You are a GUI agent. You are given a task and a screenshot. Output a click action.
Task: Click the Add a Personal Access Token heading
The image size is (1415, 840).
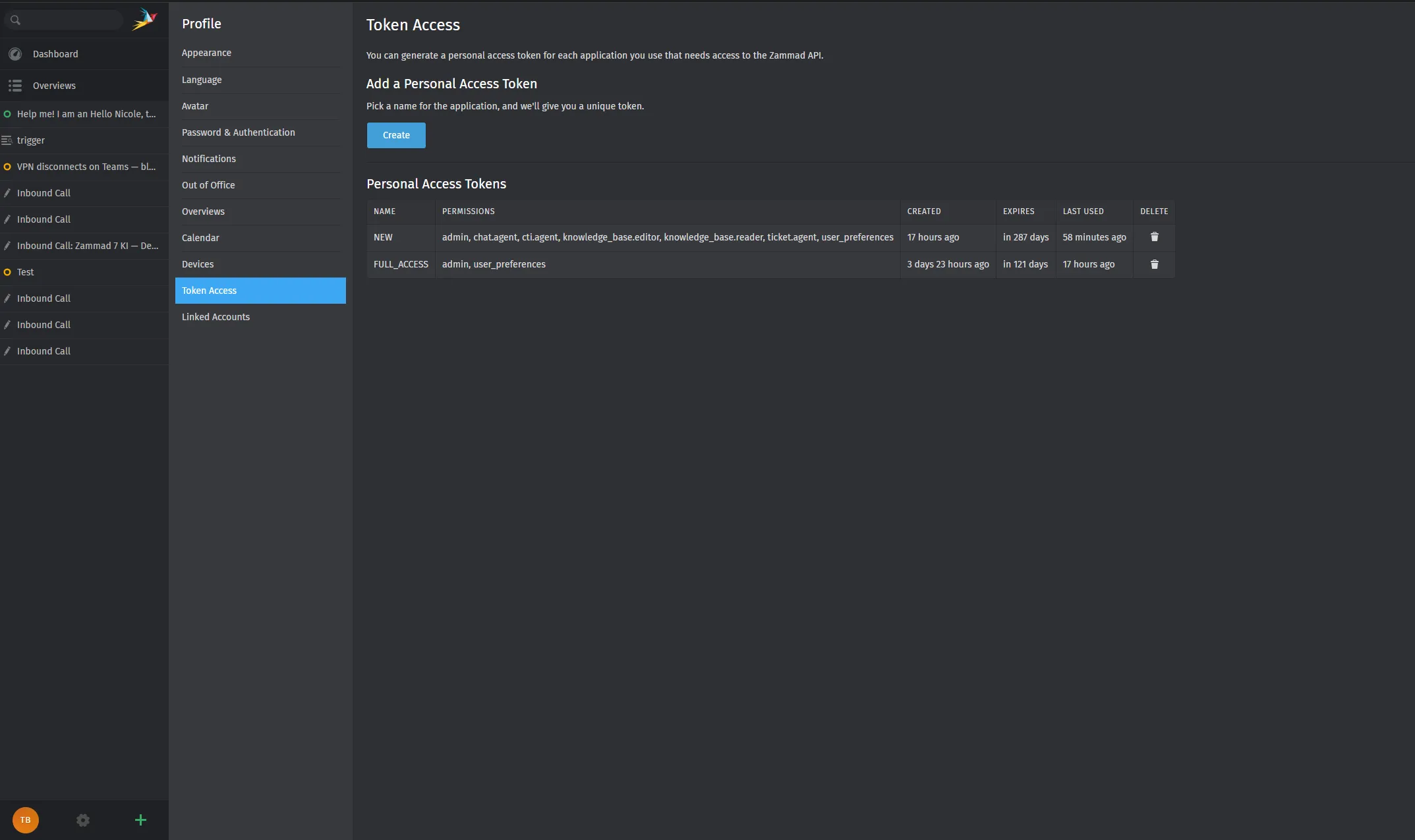pos(451,84)
